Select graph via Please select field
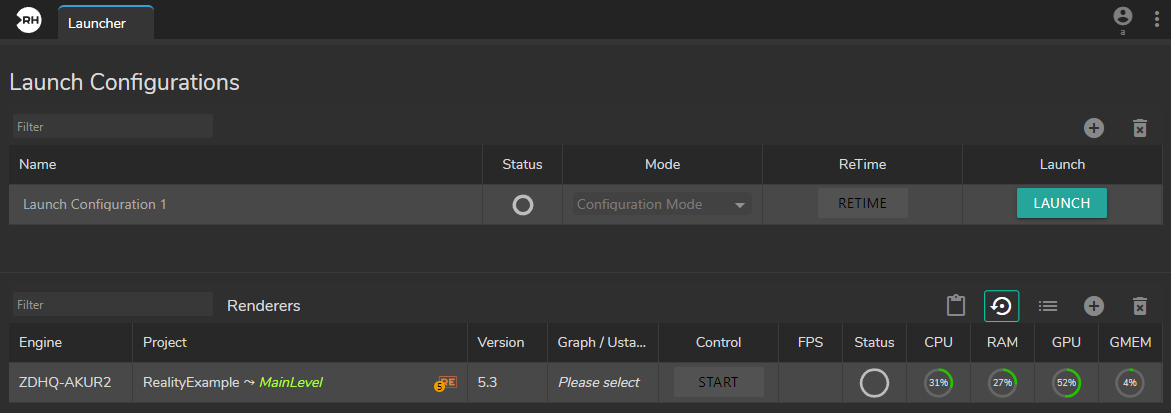This screenshot has height=413, width=1171. coord(598,382)
